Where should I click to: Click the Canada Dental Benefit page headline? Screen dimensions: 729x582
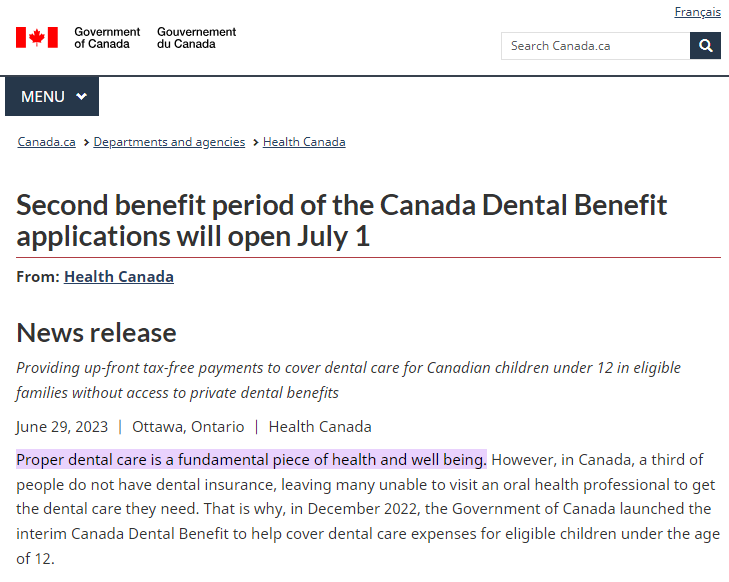click(341, 221)
